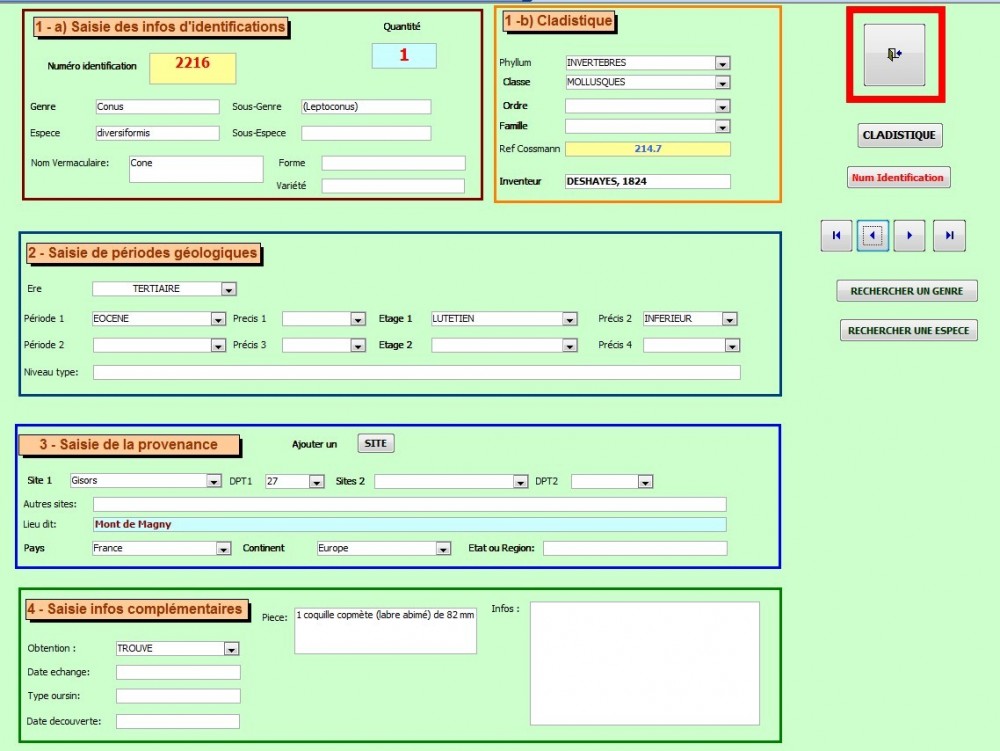Jump to the last record
The width and height of the screenshot is (1000, 751).
[949, 236]
